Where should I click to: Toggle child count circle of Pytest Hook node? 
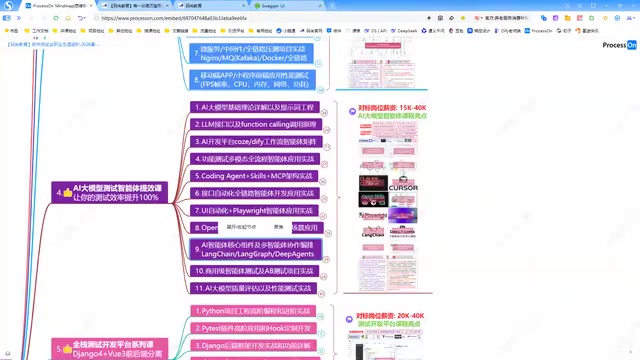click(321, 334)
